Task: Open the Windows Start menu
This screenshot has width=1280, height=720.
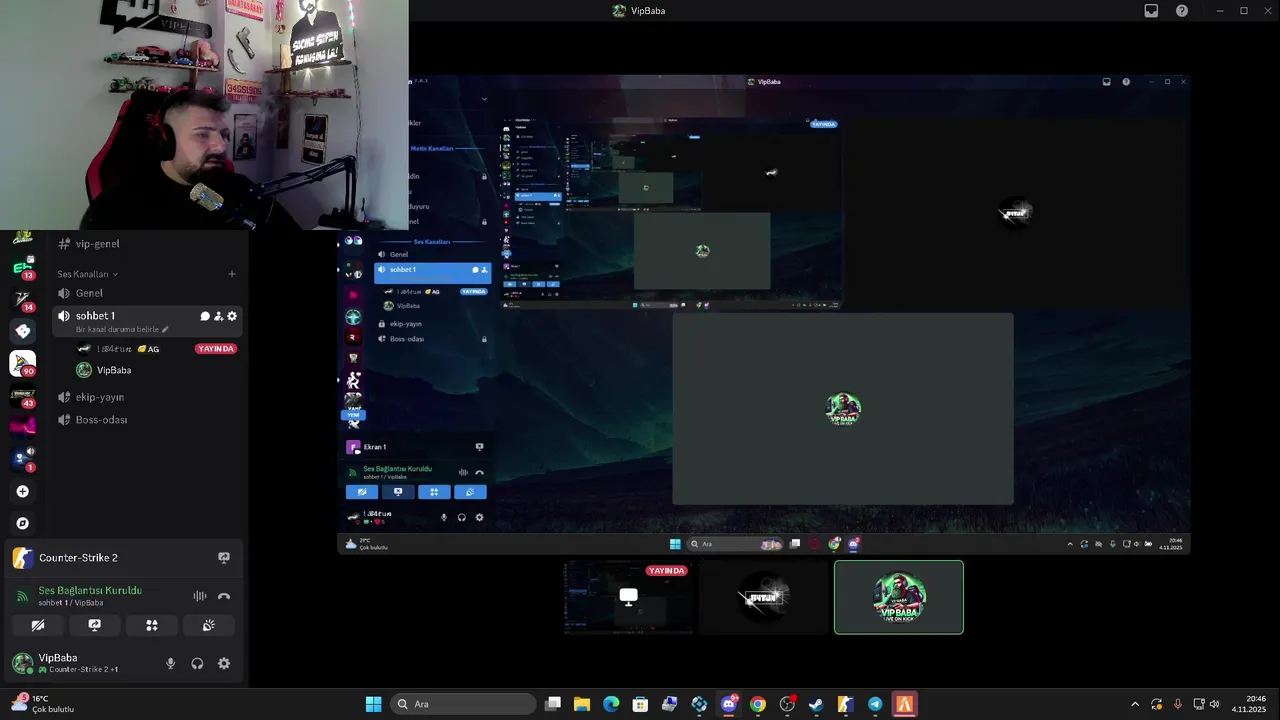Action: (373, 704)
